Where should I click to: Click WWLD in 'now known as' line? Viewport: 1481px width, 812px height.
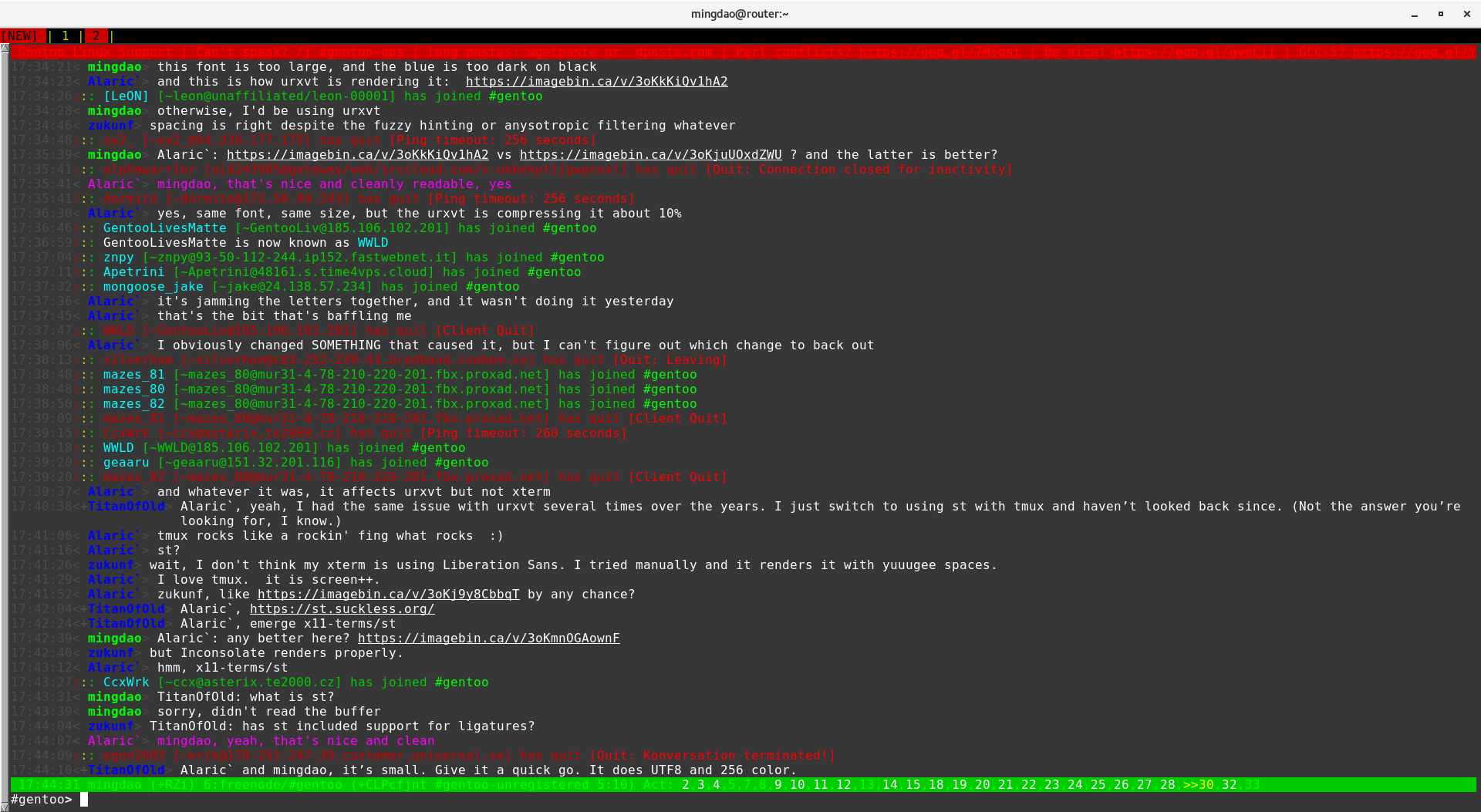(x=373, y=243)
